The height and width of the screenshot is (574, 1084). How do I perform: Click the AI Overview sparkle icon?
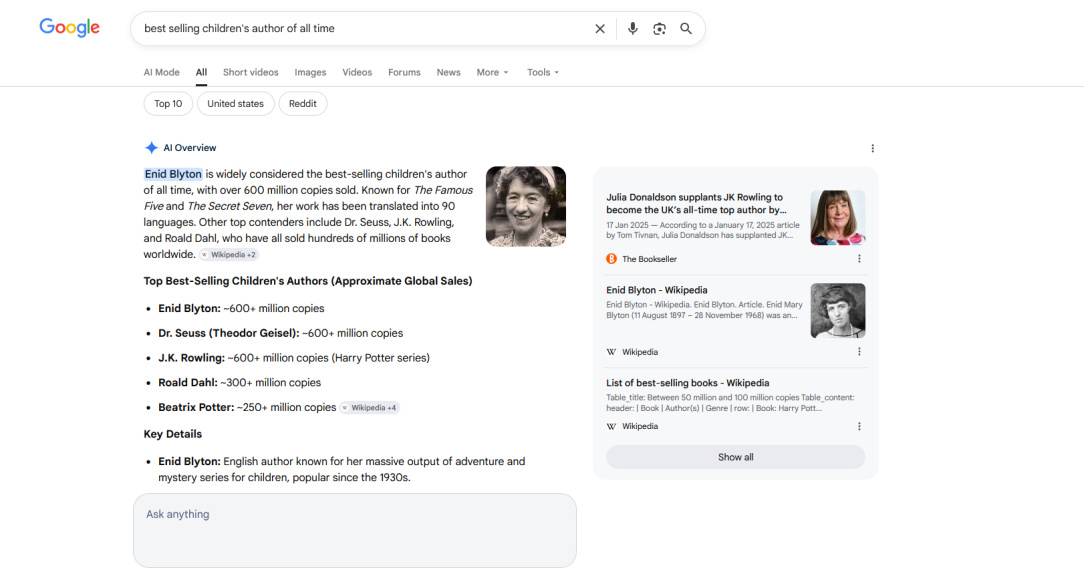point(151,147)
